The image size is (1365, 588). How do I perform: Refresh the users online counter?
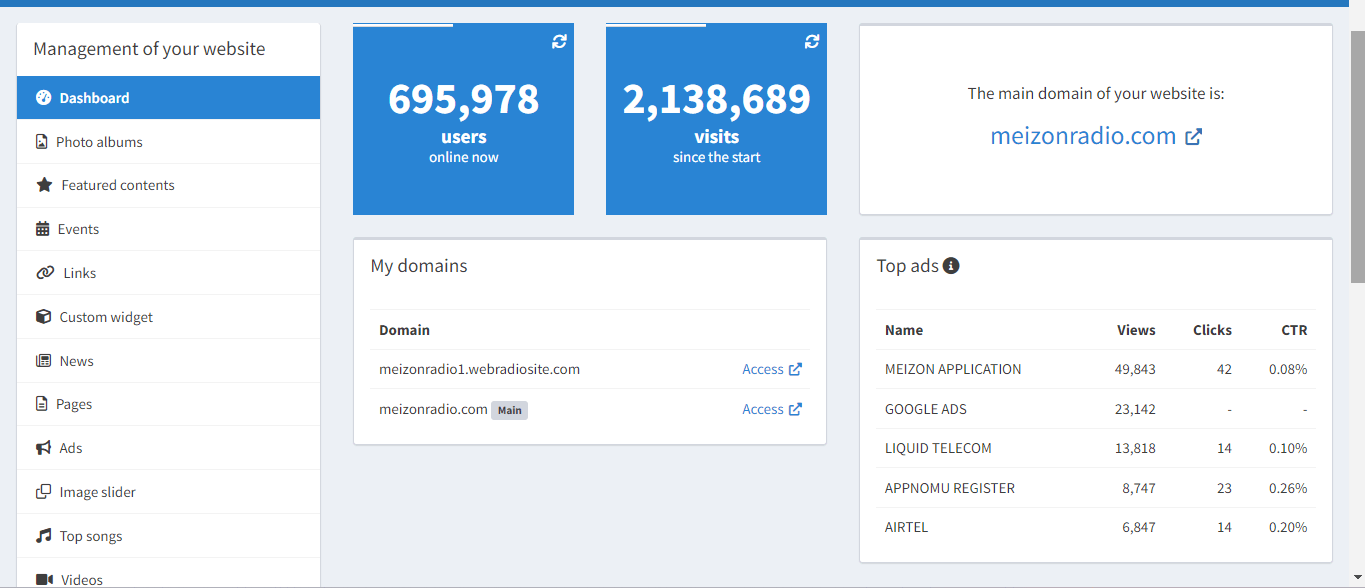pos(559,41)
